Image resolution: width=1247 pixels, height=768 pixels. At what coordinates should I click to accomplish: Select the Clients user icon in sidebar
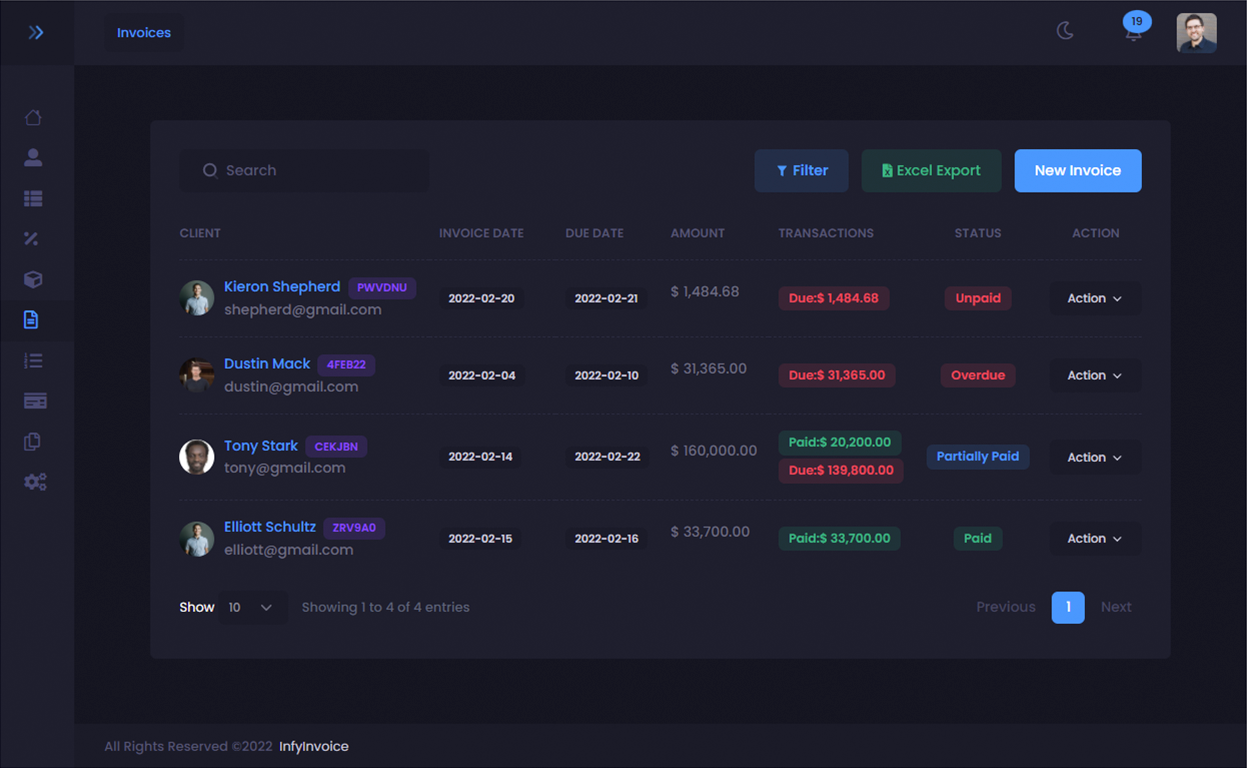point(33,157)
